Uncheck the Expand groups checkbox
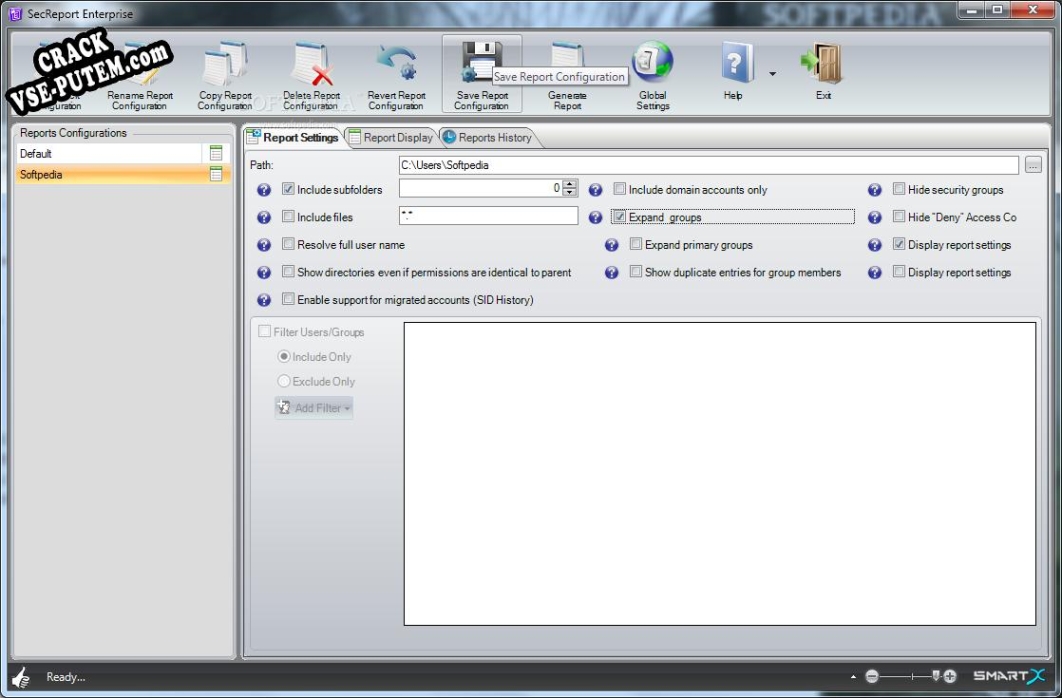 coord(620,217)
